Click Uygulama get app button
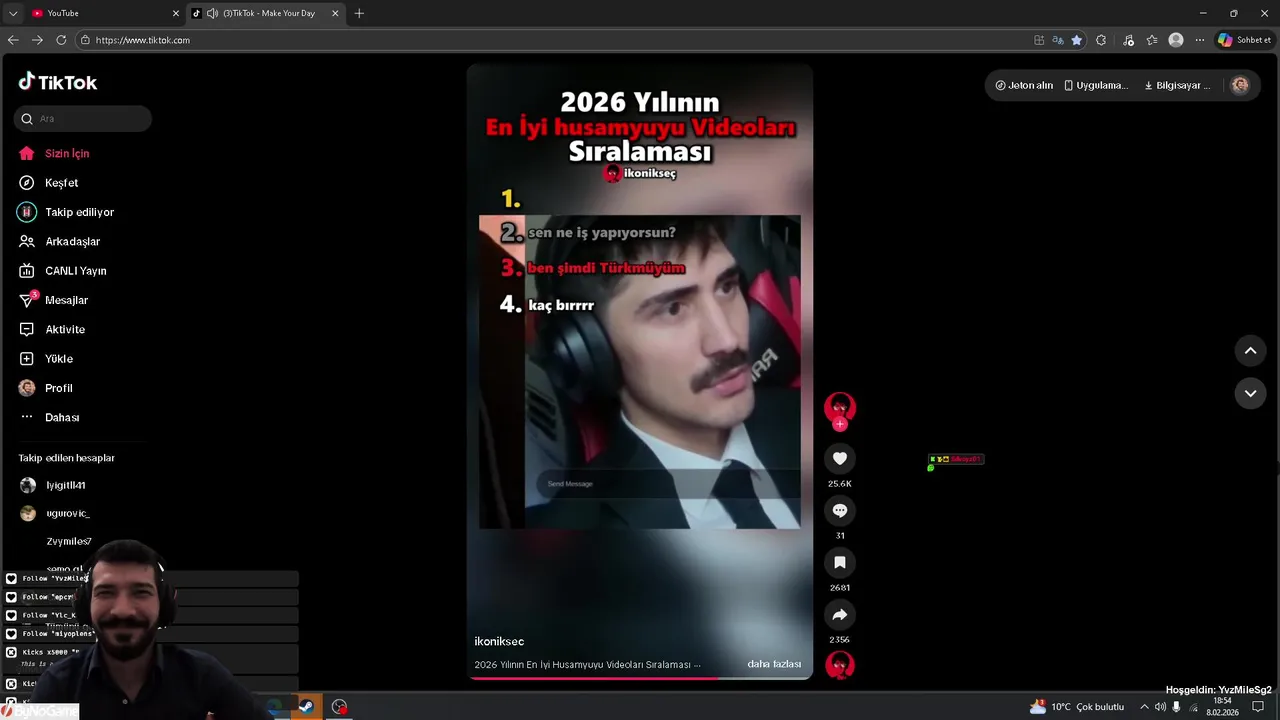 tap(1096, 85)
